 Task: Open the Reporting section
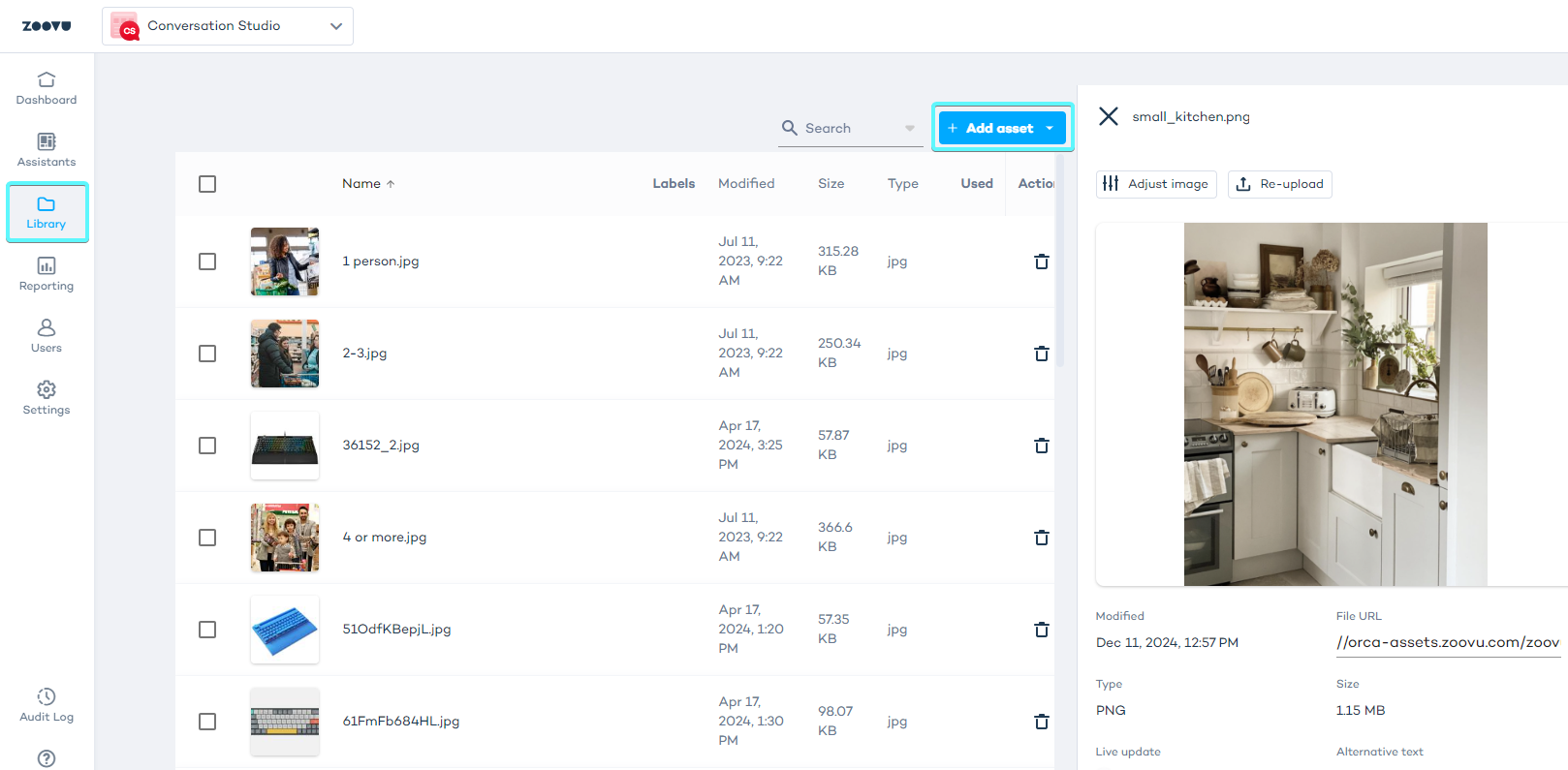47,274
